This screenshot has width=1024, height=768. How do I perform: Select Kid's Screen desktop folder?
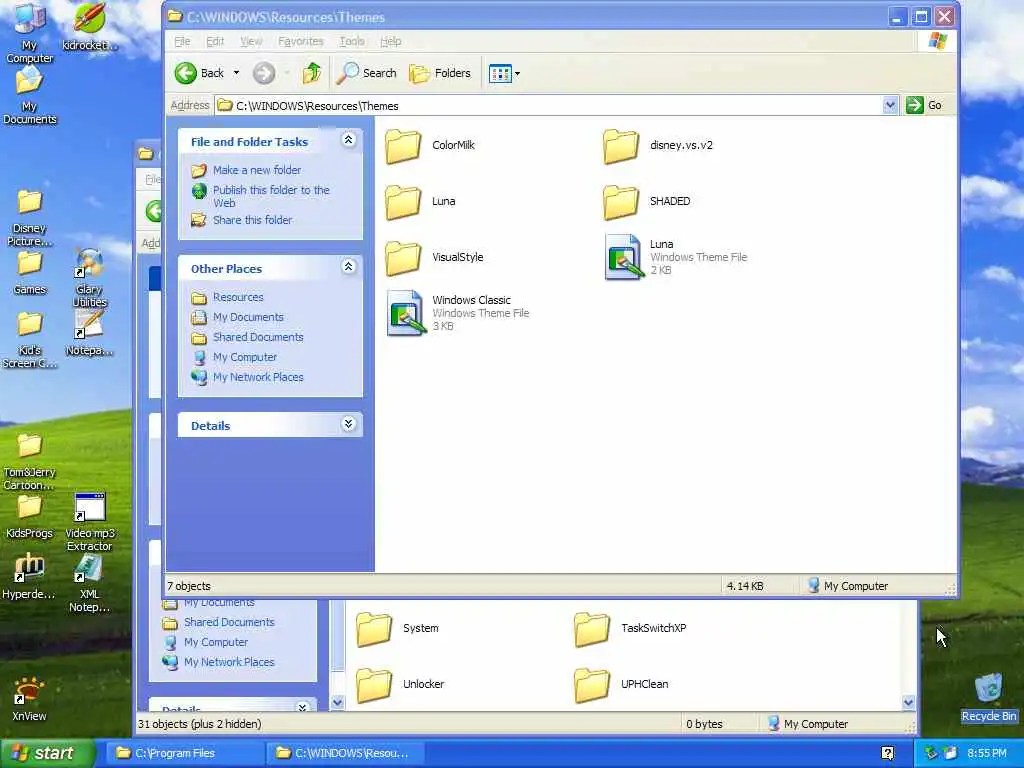coord(29,340)
